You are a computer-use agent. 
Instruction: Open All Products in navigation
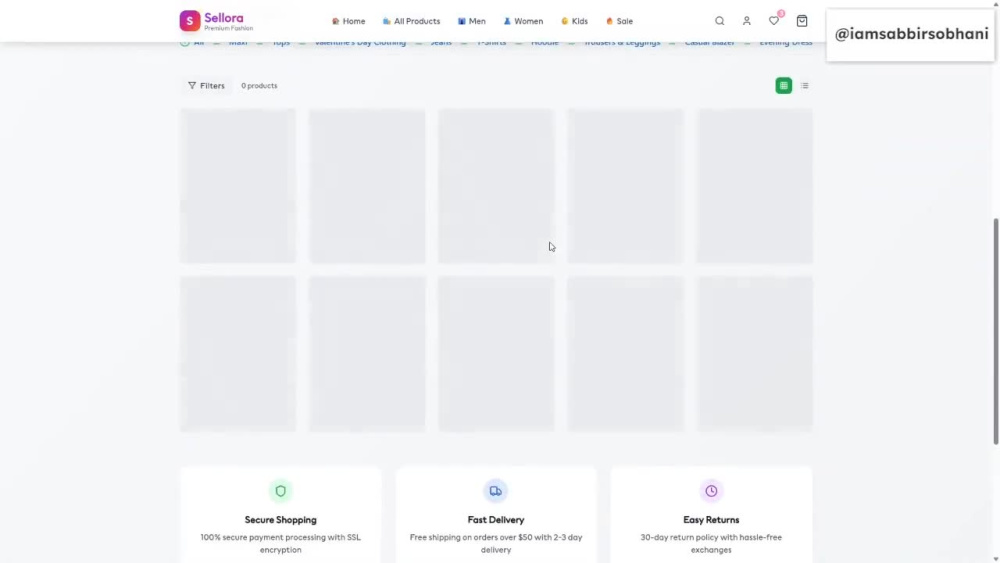[411, 21]
